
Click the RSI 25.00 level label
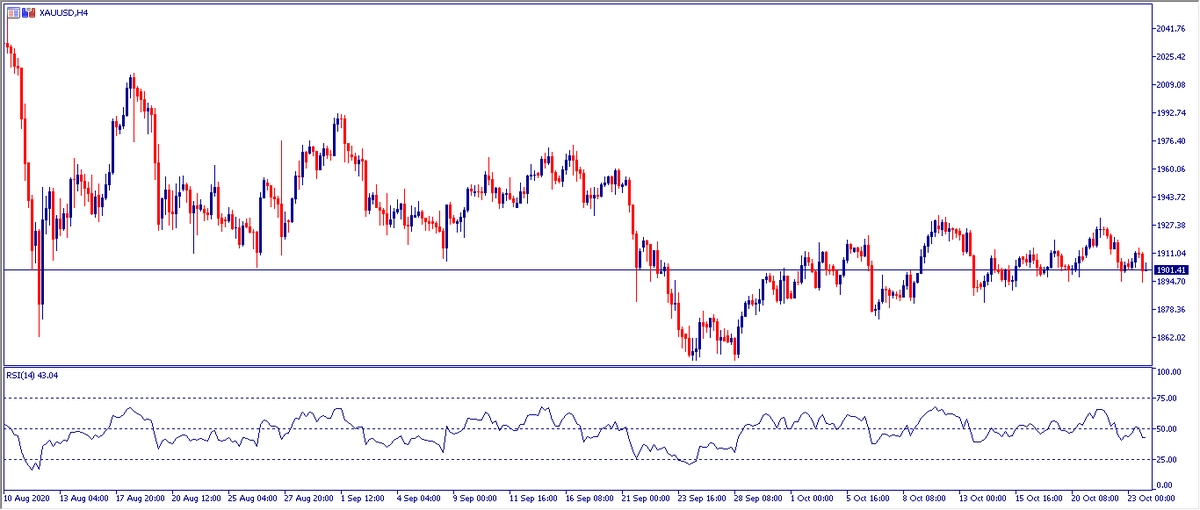(x=1165, y=459)
